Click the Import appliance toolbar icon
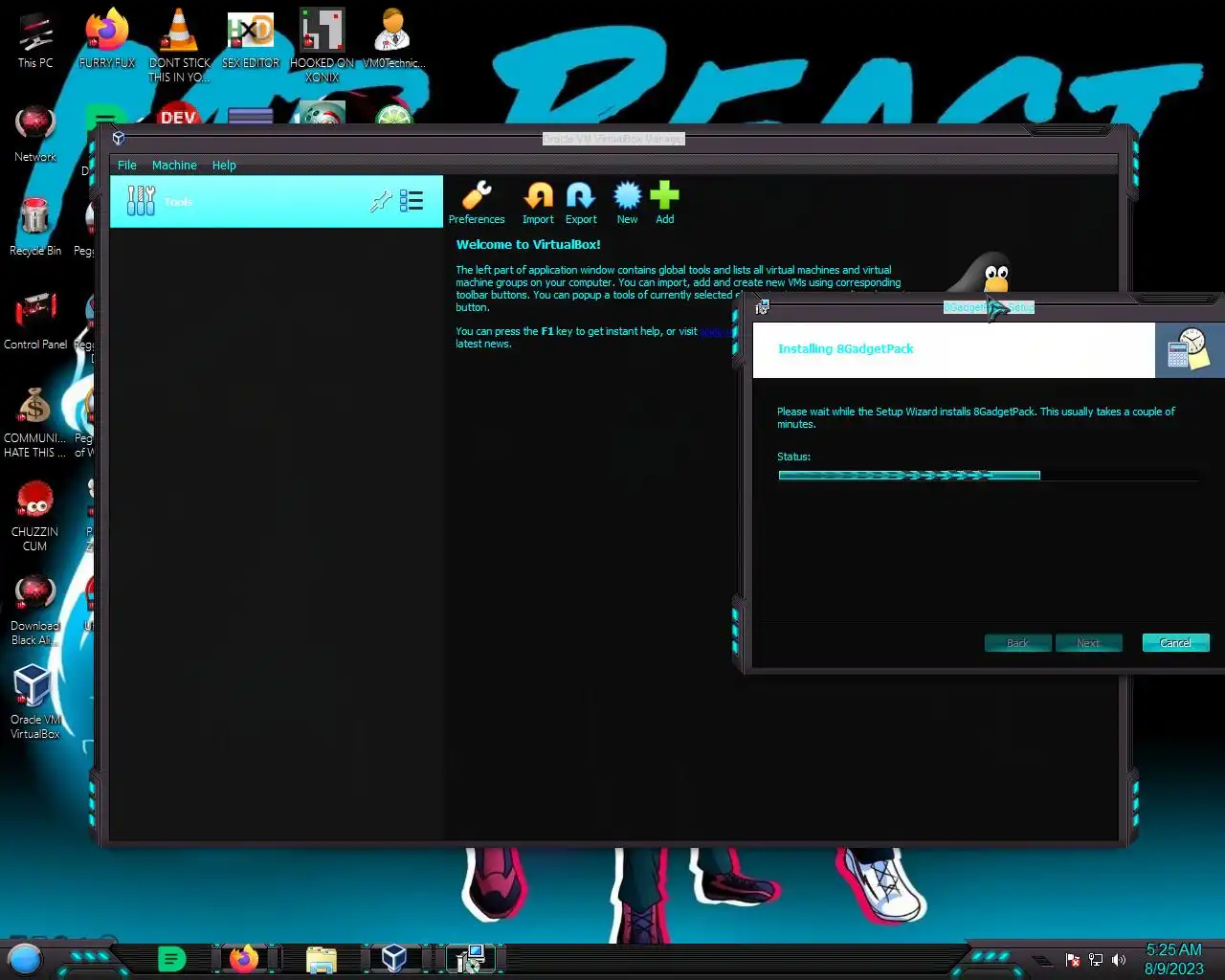This screenshot has height=980, width=1225. 538,203
